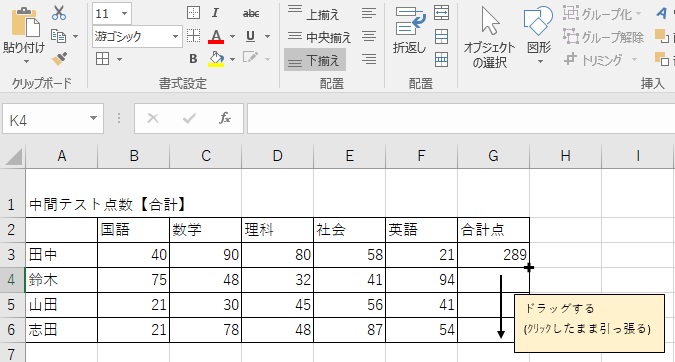Click the upper orange-square layering icon at the ribbon edge
Image resolution: width=675 pixels, height=362 pixels.
coord(662,36)
